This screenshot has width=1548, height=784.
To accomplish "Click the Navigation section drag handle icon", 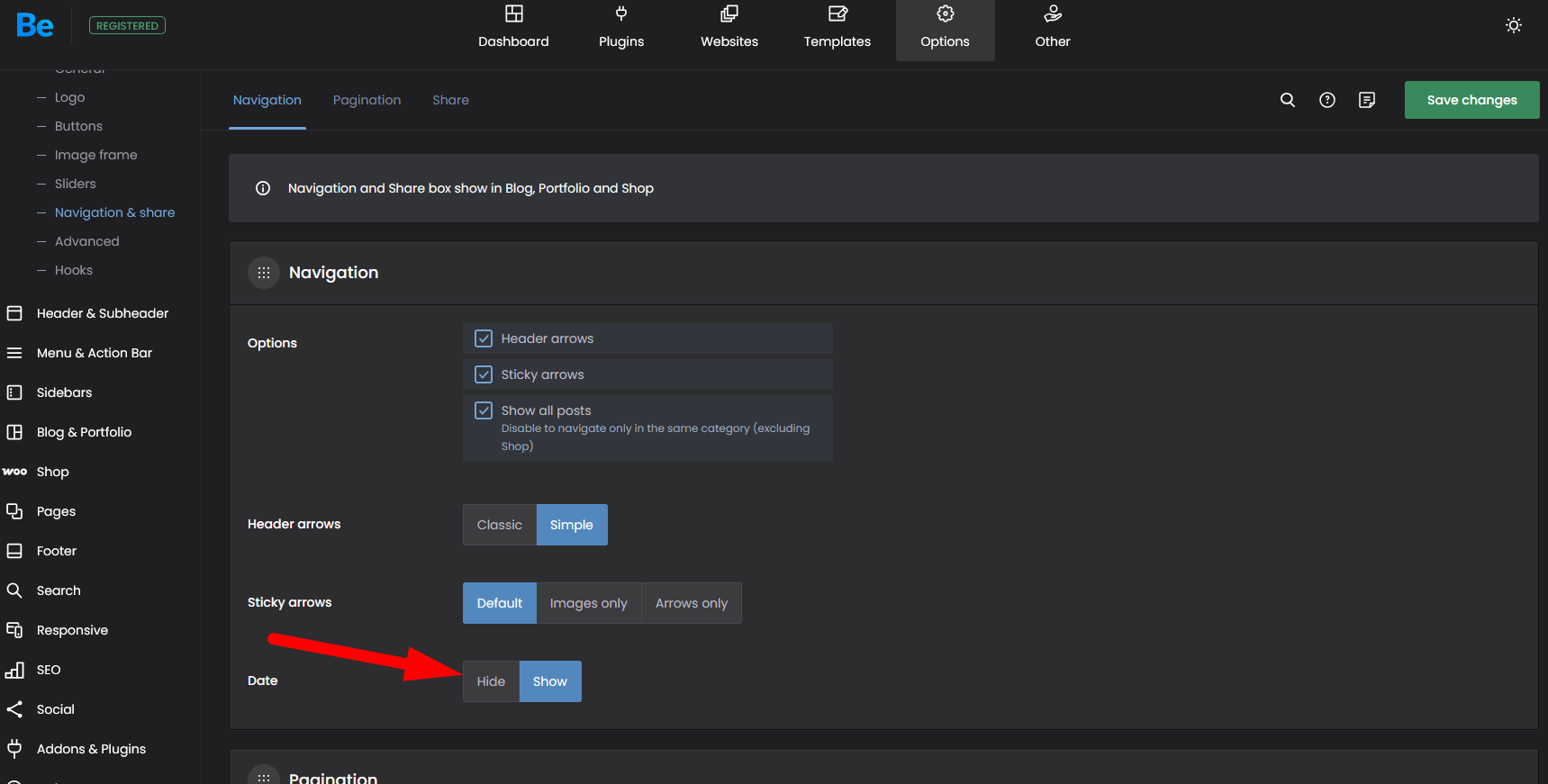I will 264,273.
